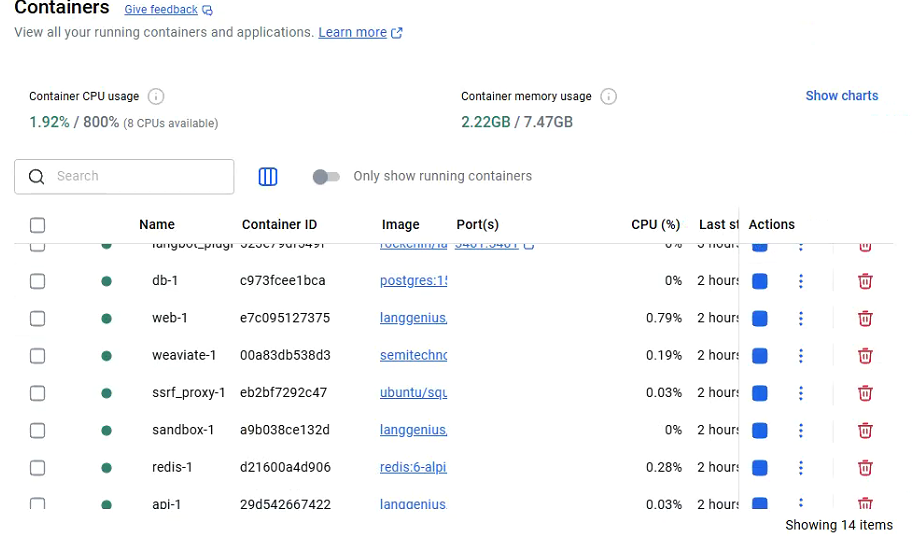Select the db-1 row checkbox
912x542 pixels.
click(x=37, y=281)
